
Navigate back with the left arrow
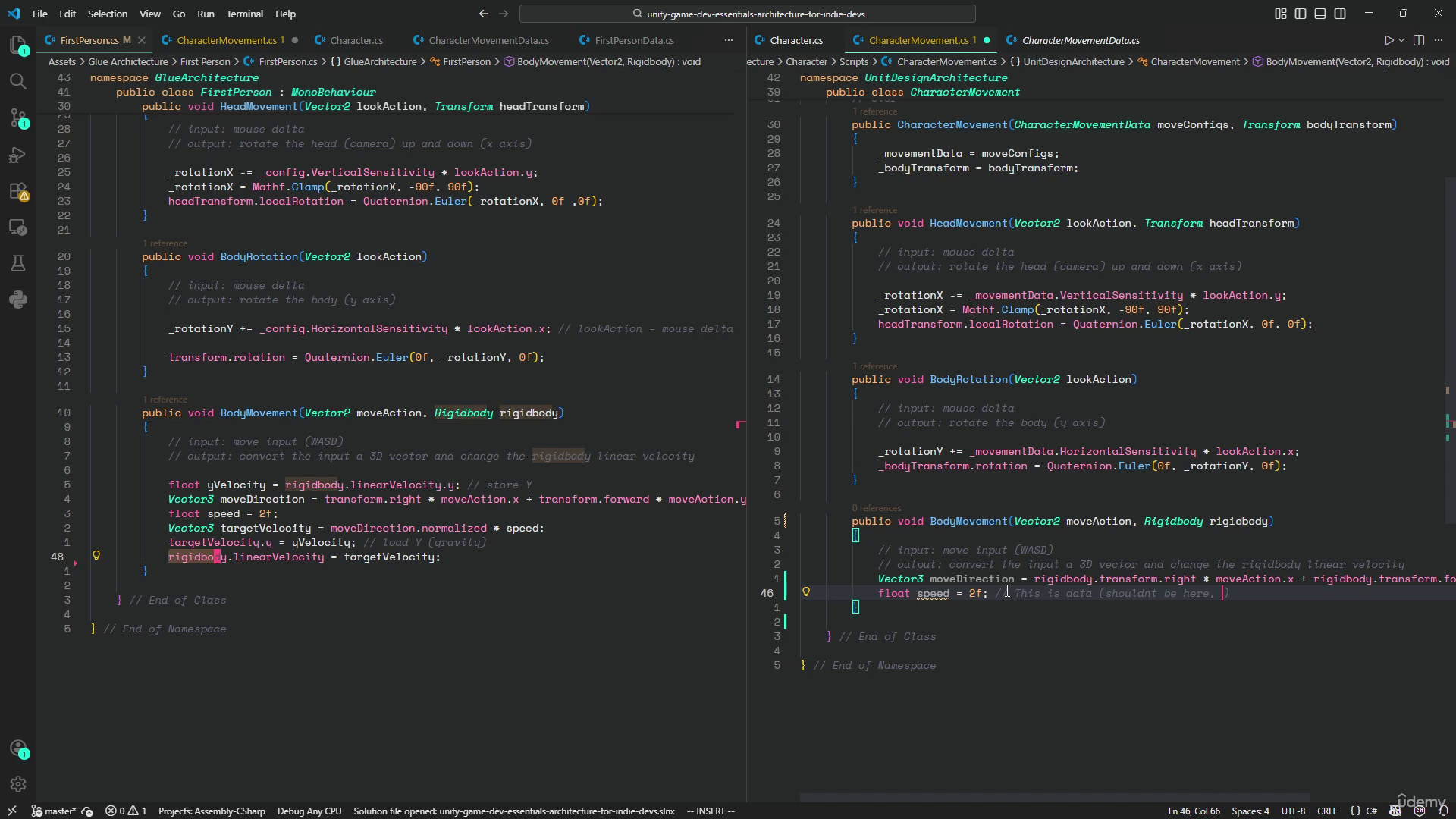click(483, 14)
